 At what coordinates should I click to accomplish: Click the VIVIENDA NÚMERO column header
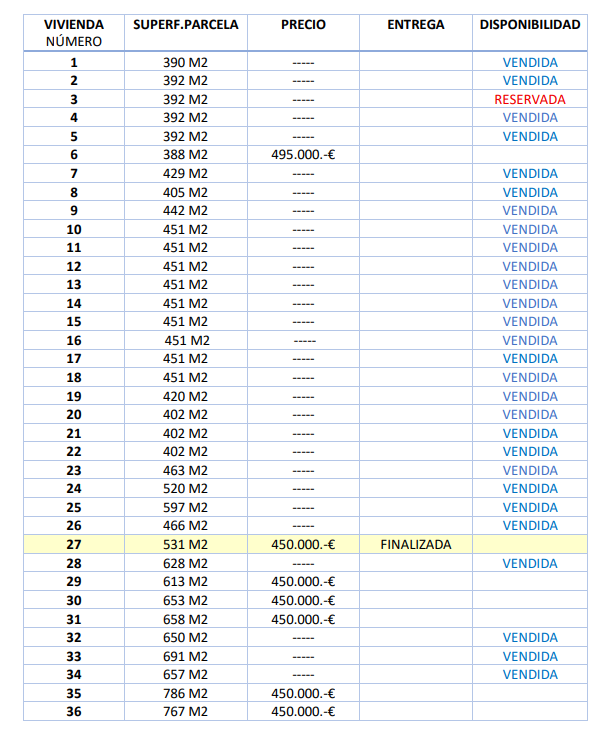pyautogui.click(x=74, y=32)
